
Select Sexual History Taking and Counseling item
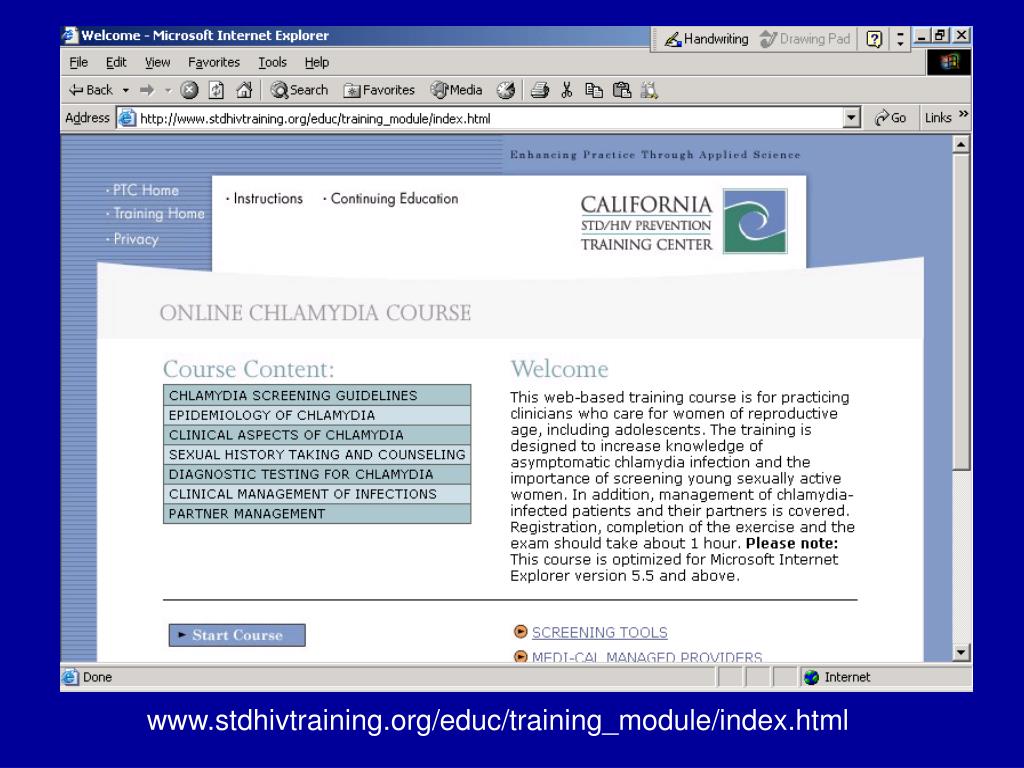[x=317, y=455]
